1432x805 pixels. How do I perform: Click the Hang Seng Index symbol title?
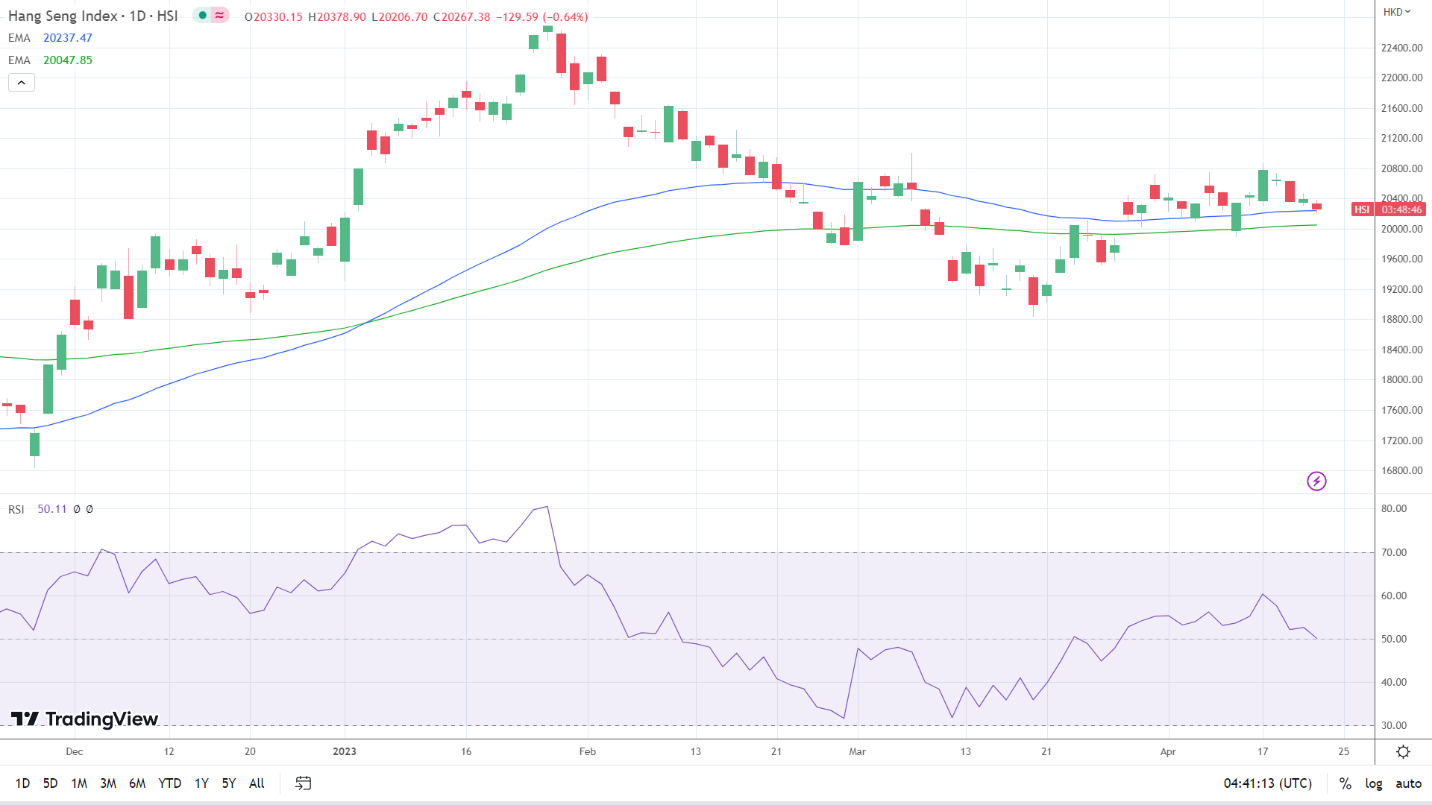(x=93, y=16)
